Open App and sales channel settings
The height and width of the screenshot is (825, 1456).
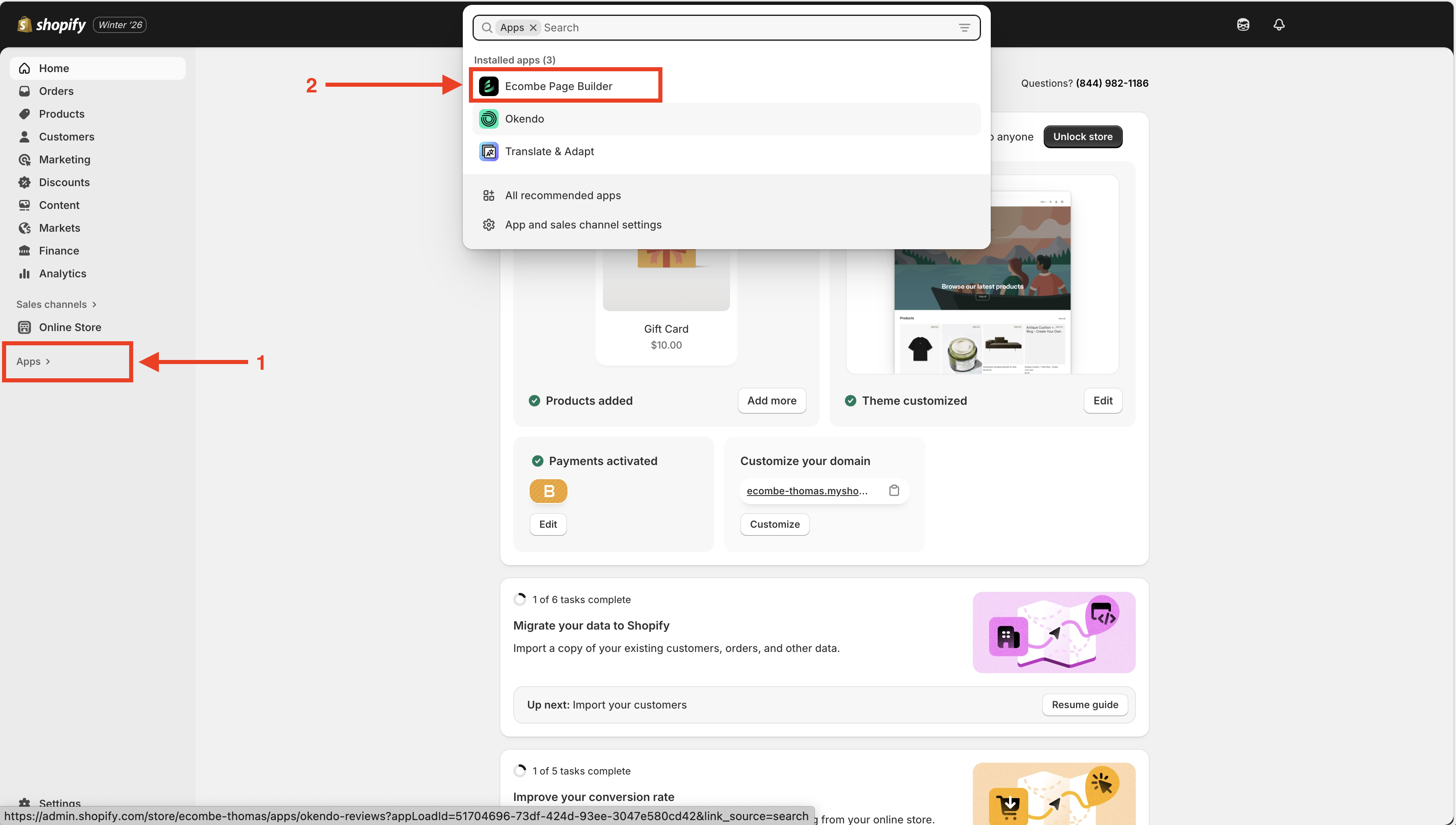pos(583,225)
